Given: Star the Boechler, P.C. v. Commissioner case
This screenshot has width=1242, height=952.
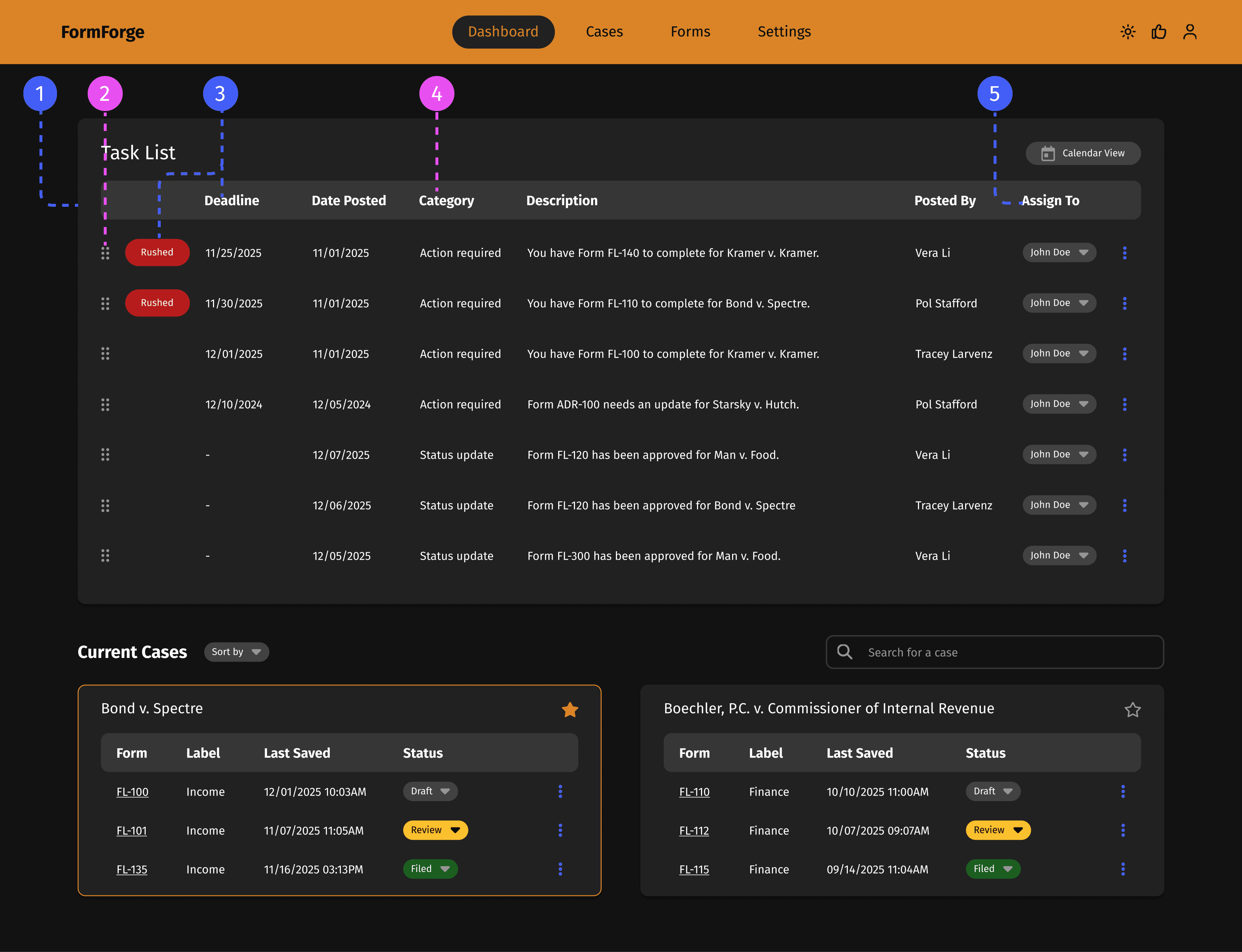Looking at the screenshot, I should [x=1132, y=709].
